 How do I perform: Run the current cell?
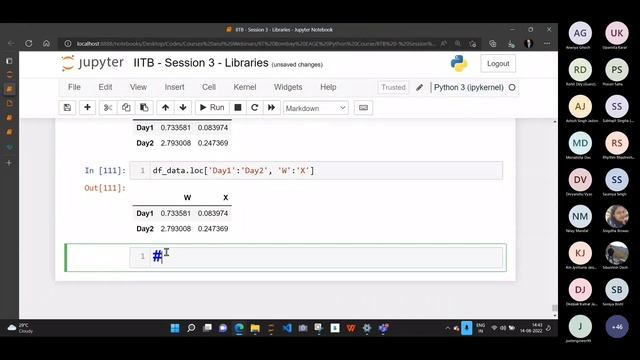coord(212,108)
